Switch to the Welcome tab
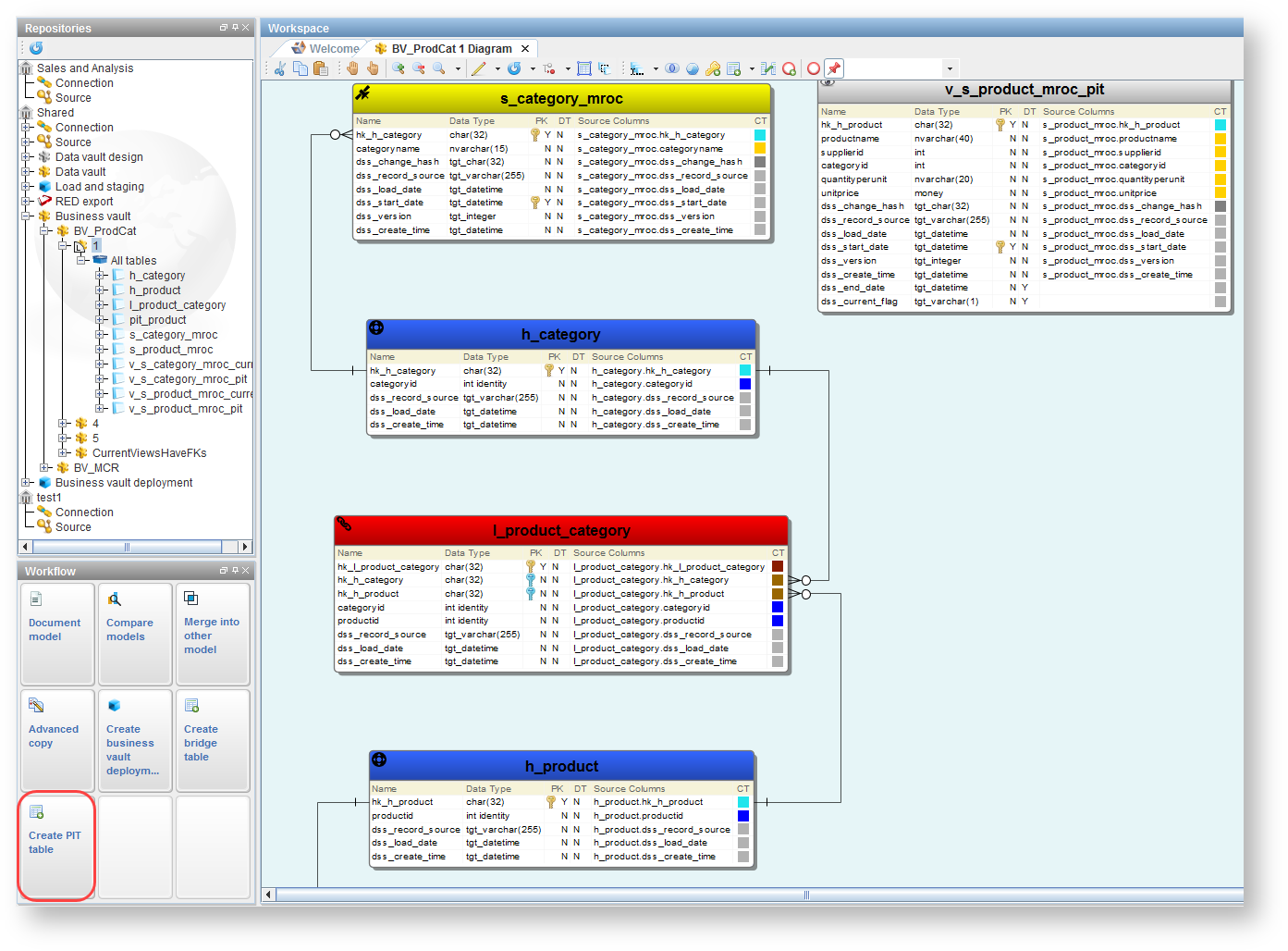 pyautogui.click(x=325, y=48)
